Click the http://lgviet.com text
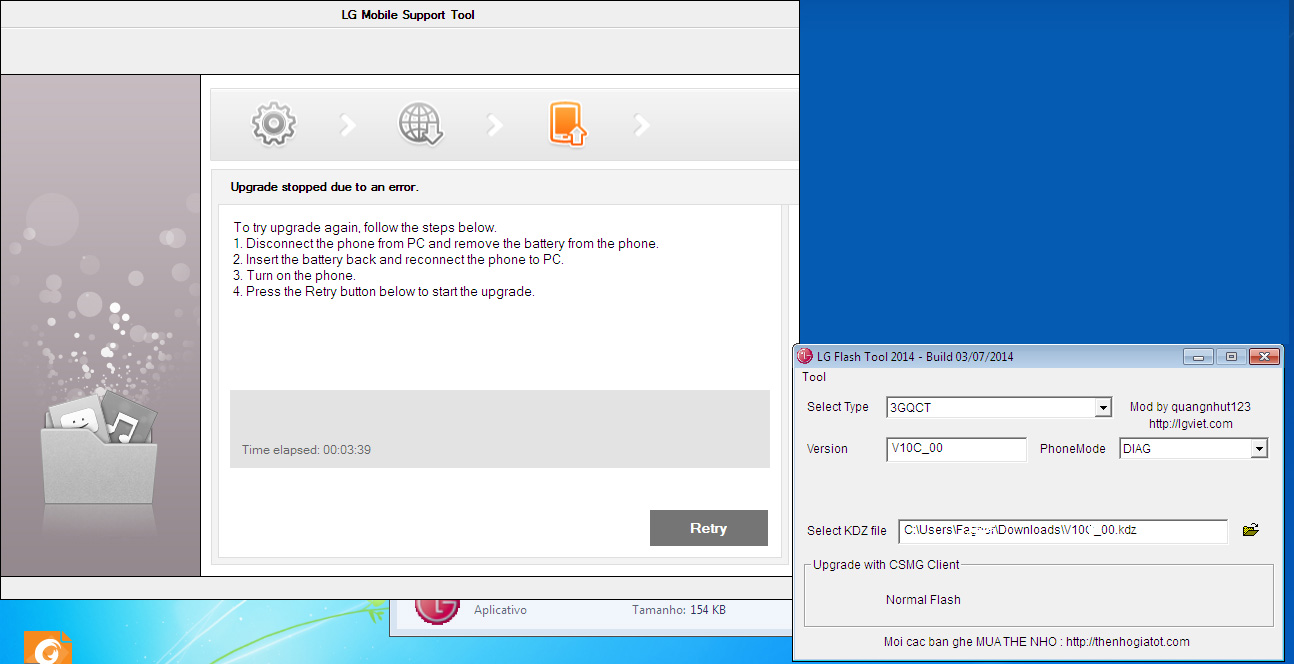Viewport: 1294px width, 664px height. click(x=1190, y=424)
